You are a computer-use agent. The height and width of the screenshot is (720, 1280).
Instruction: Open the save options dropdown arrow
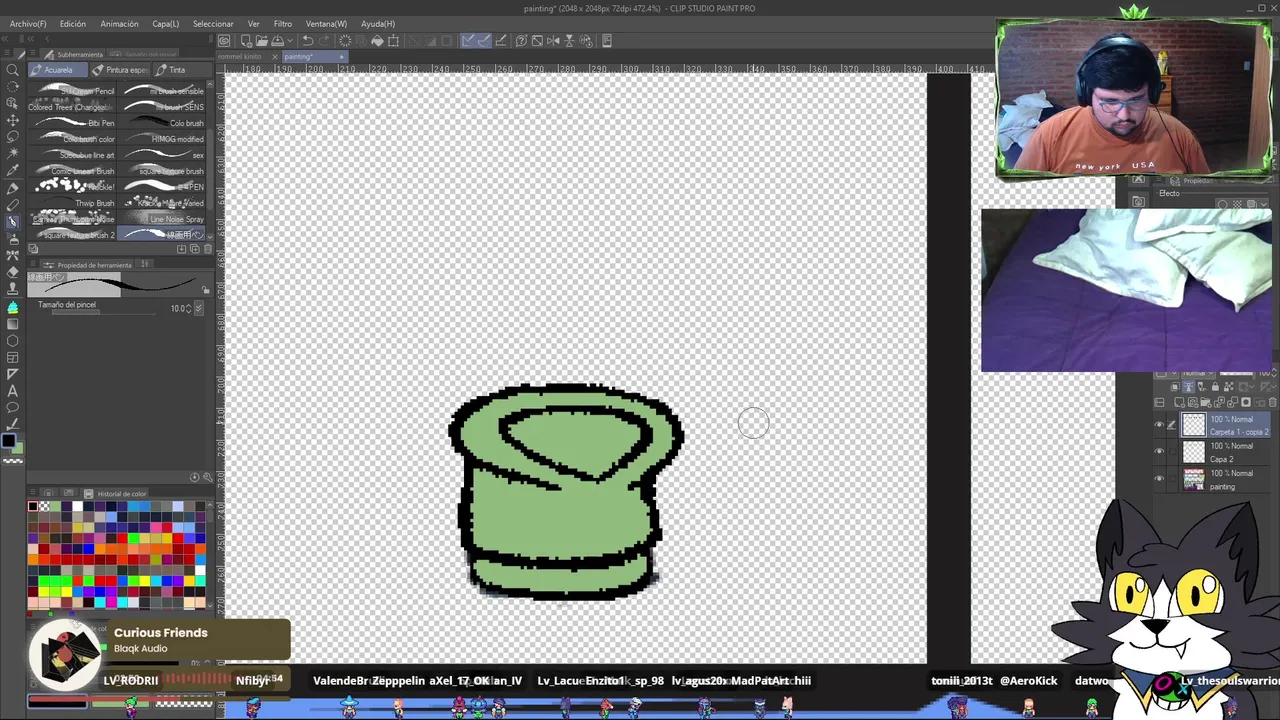pos(288,41)
